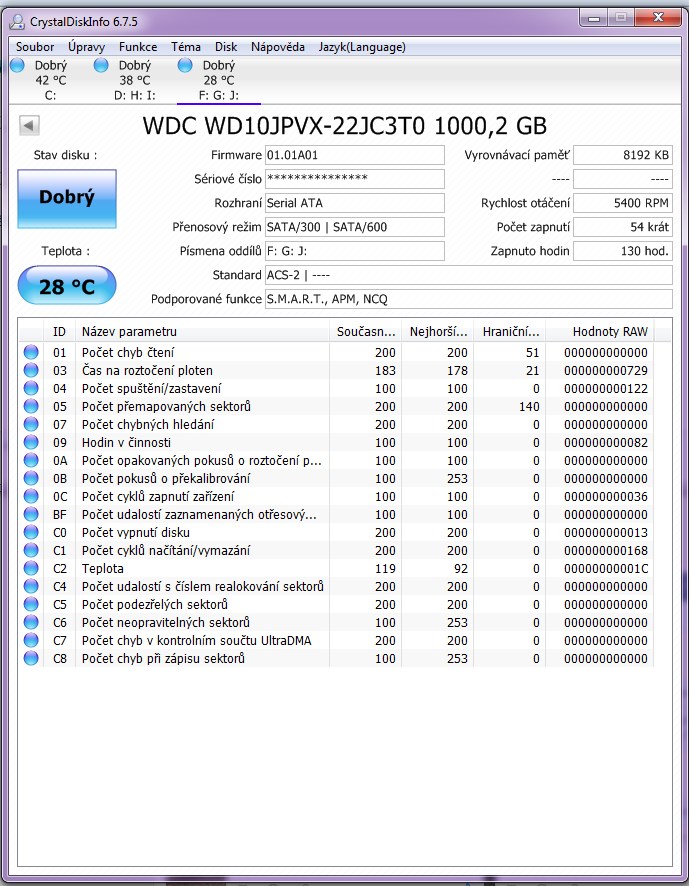Click the CrystalDiskInfo title bar icon
This screenshot has width=689, height=886.
[18, 21]
